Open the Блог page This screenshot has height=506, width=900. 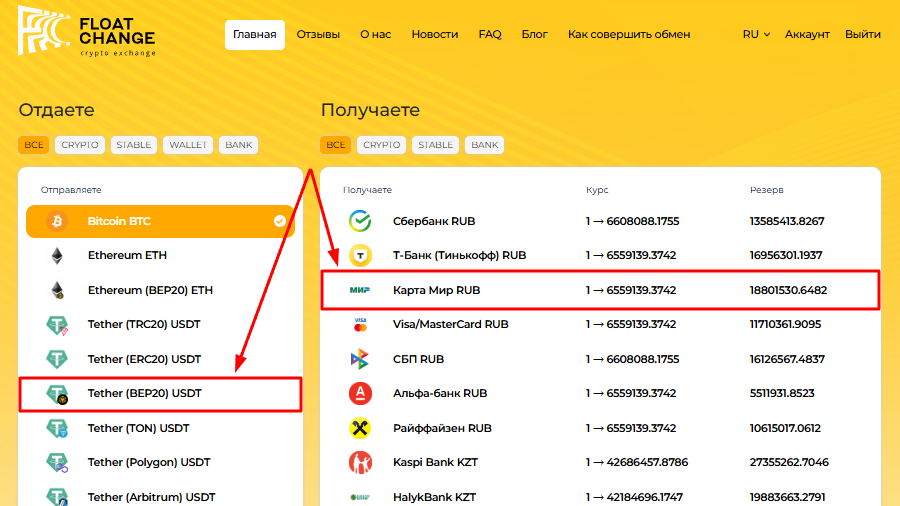point(534,34)
